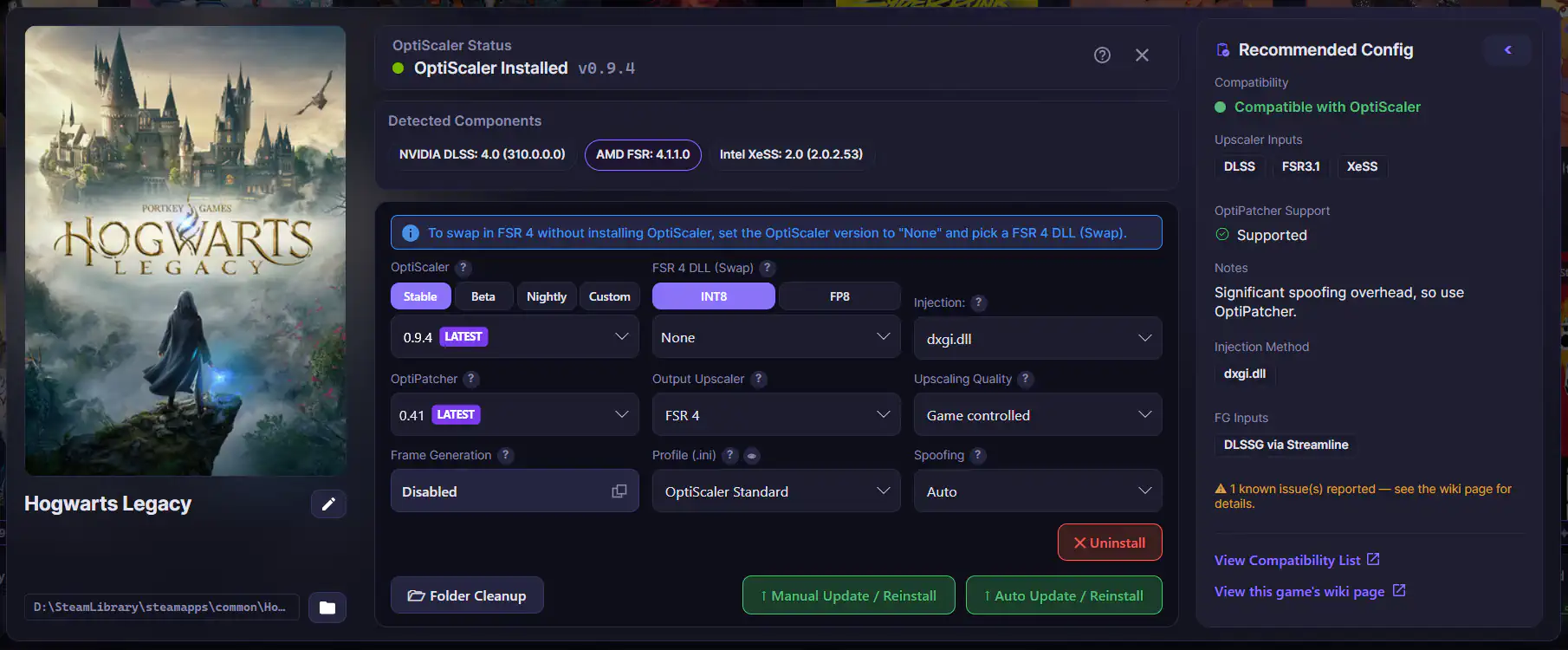Open View this game's wiki page link

[x=1310, y=591]
